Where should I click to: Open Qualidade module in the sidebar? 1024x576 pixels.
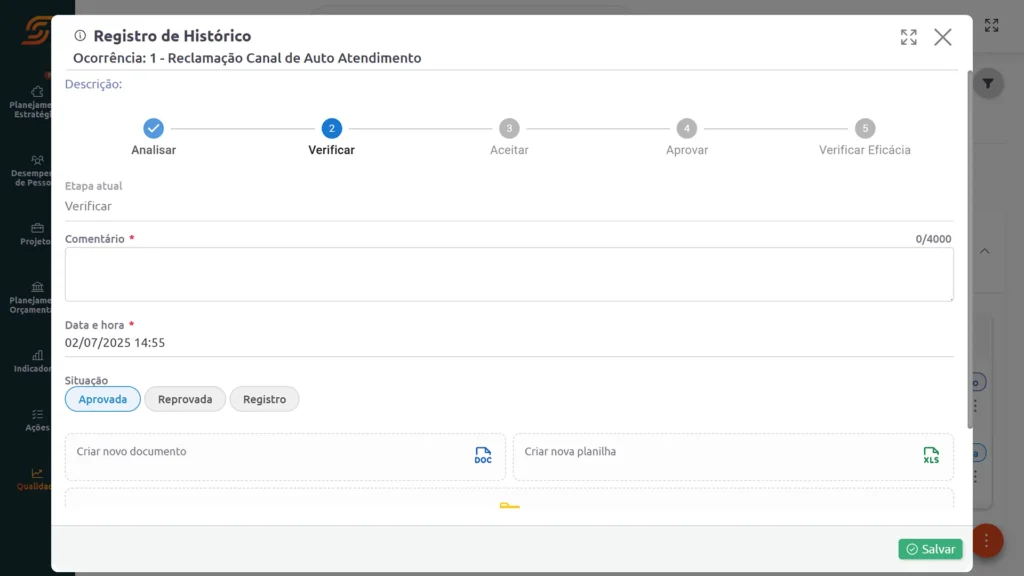[x=34, y=479]
